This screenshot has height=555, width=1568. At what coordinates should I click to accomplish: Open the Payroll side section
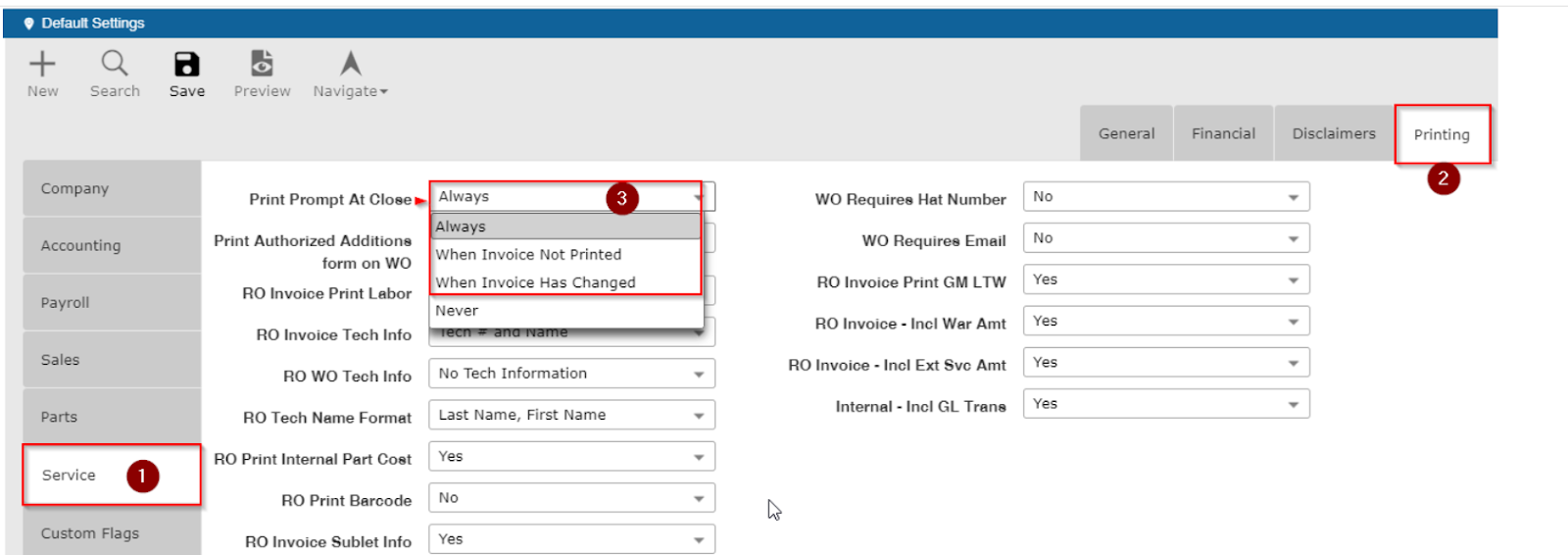click(x=112, y=302)
